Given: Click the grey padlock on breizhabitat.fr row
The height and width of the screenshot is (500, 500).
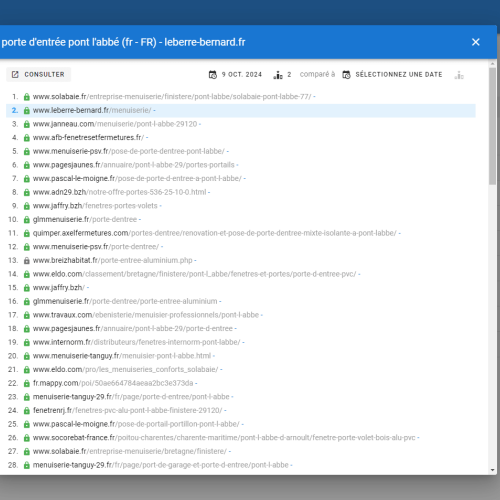Looking at the screenshot, I should [27, 261].
